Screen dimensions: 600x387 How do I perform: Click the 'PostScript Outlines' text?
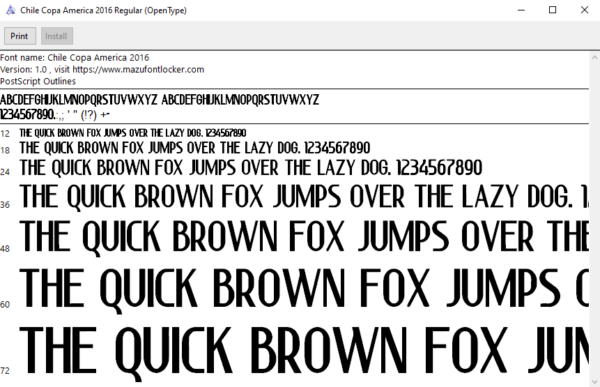coord(38,82)
